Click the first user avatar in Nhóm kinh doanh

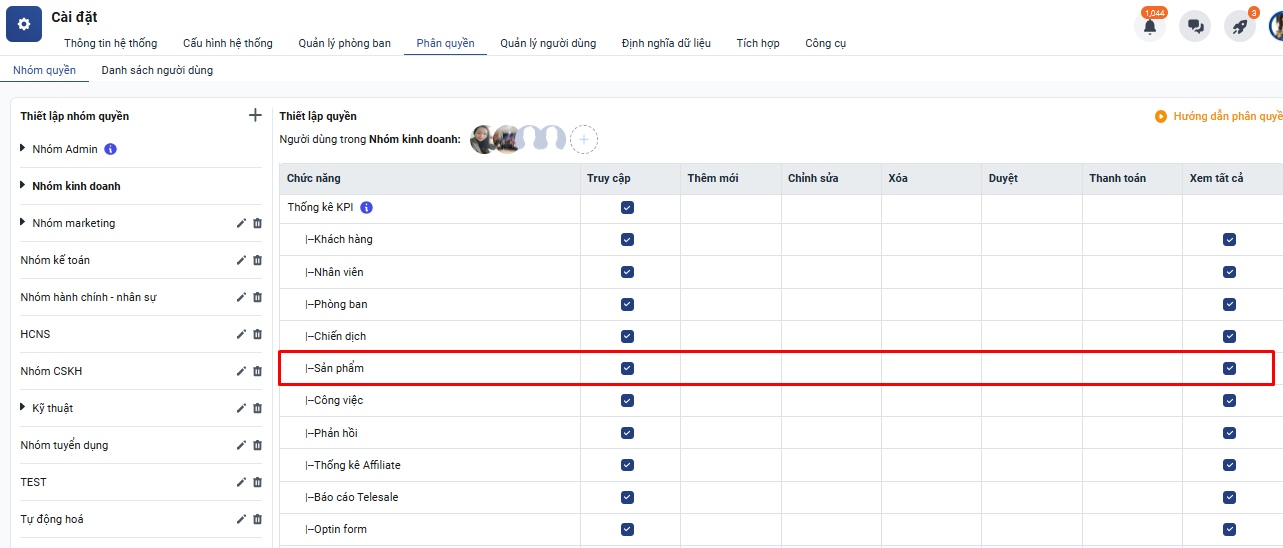[484, 139]
